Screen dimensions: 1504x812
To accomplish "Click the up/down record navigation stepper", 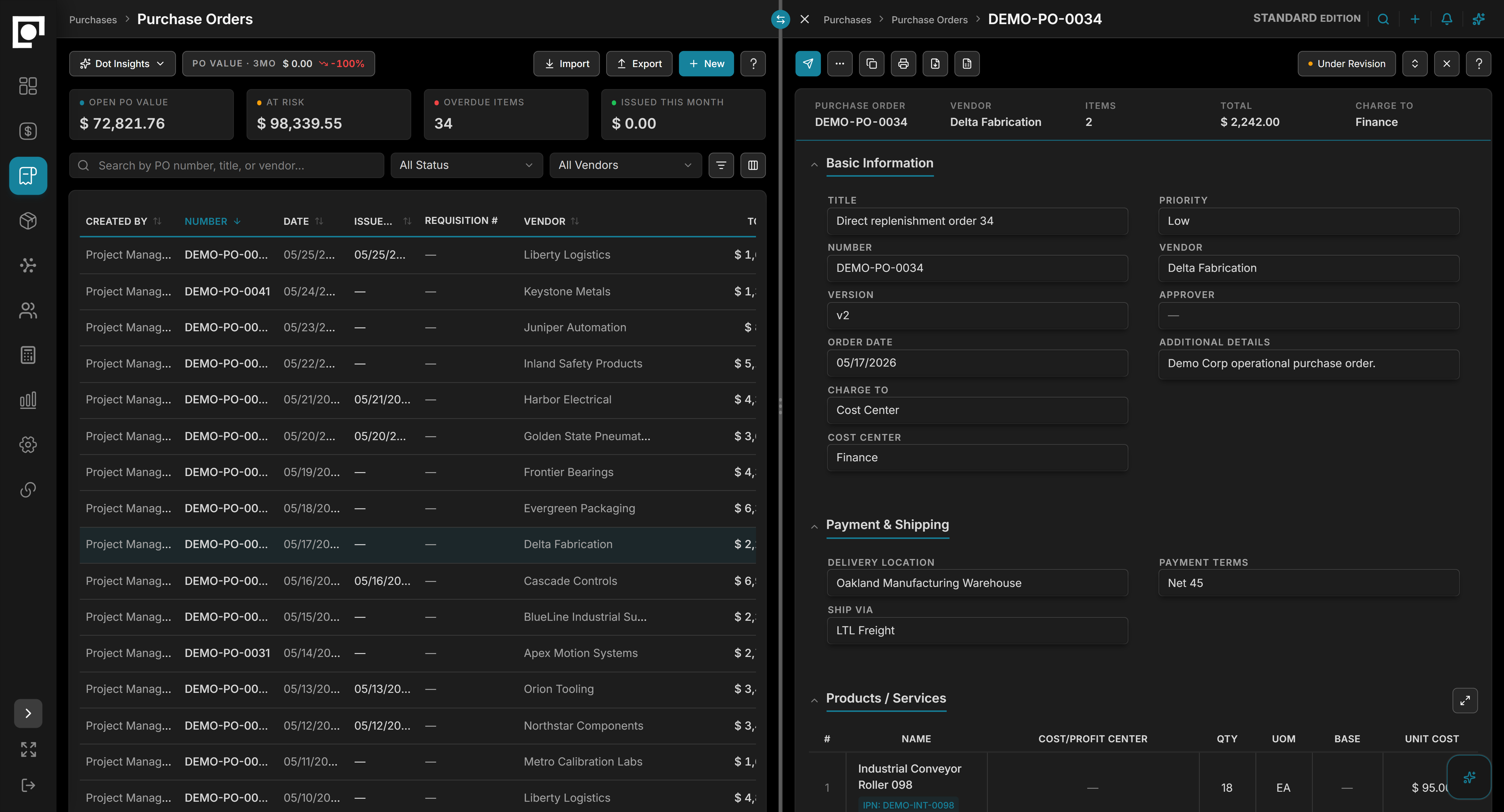I will point(1415,64).
